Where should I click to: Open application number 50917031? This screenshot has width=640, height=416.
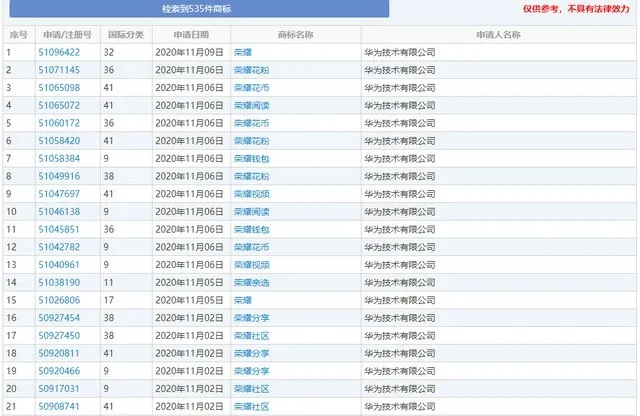point(58,388)
